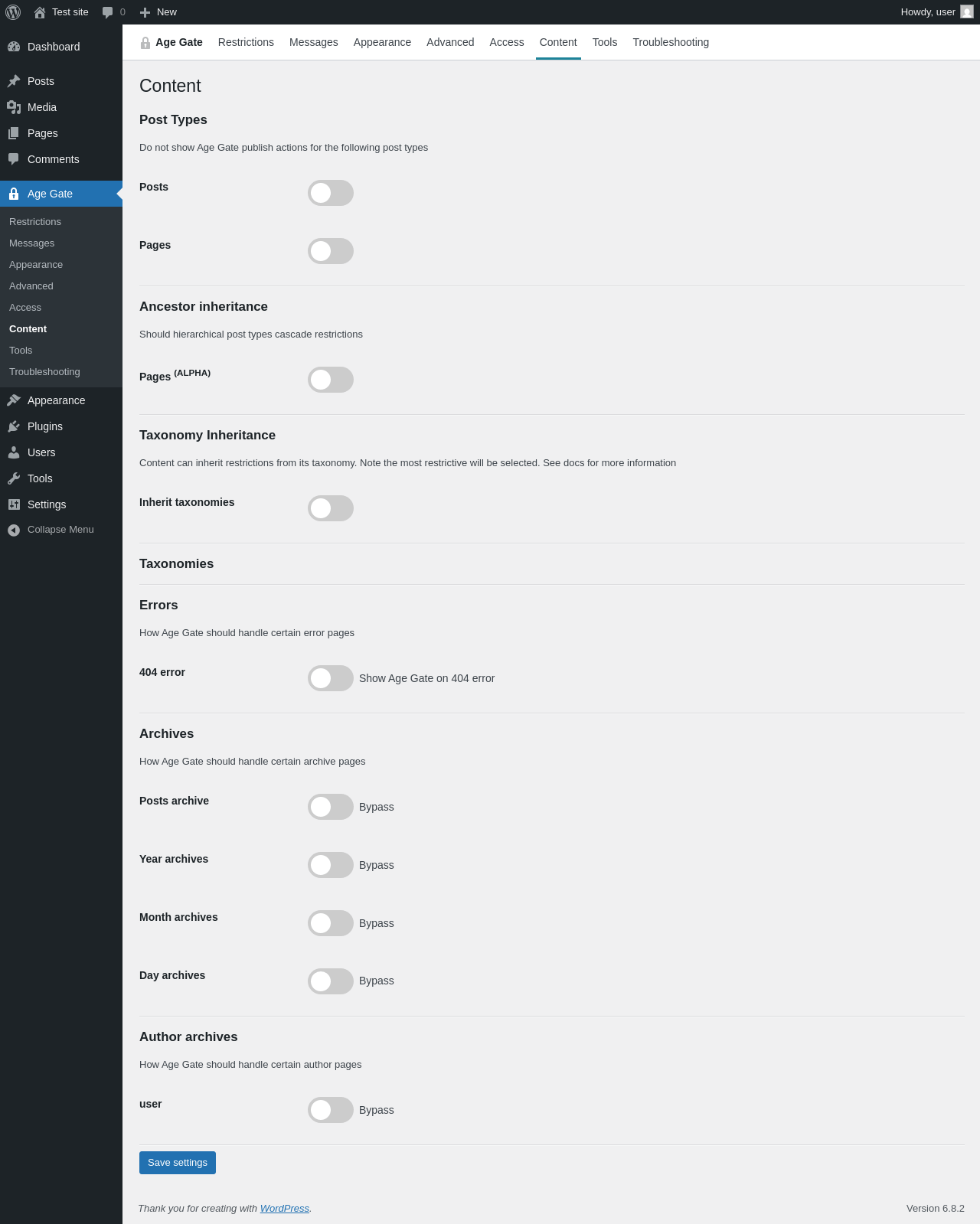The height and width of the screenshot is (1224, 980).
Task: Toggle Bypass for author user
Action: (331, 1110)
